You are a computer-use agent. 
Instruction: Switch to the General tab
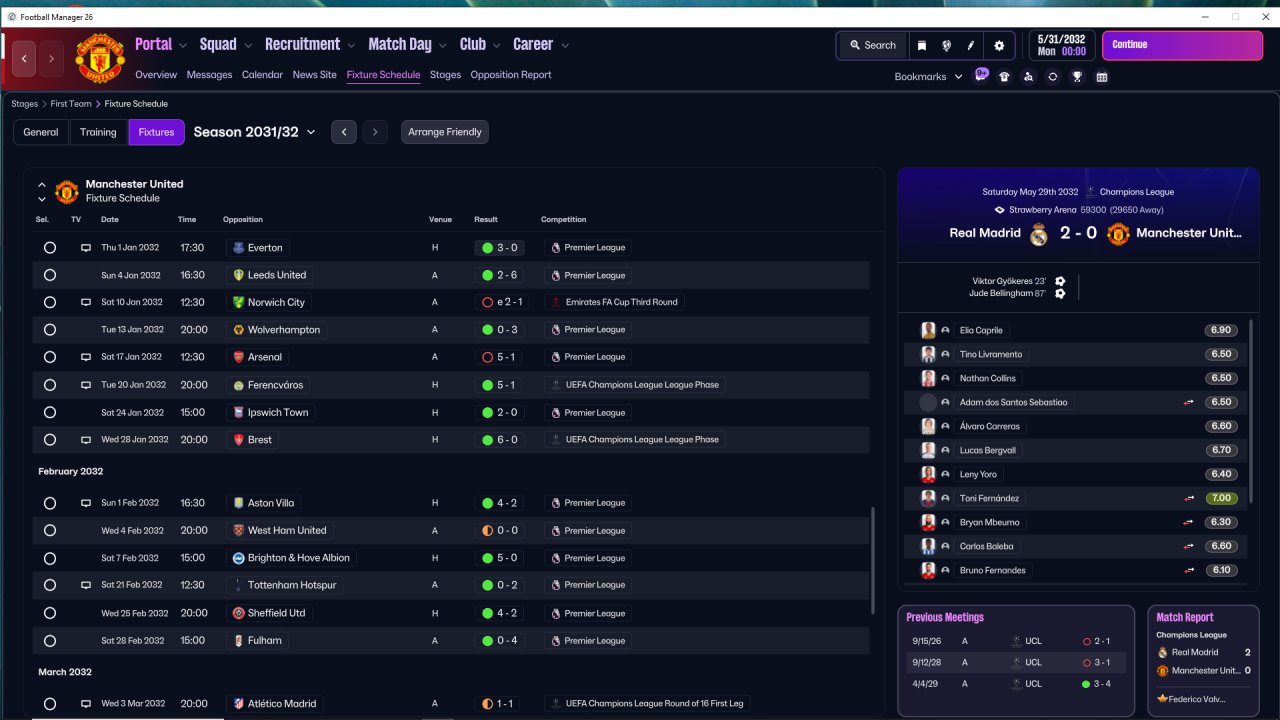tap(41, 132)
